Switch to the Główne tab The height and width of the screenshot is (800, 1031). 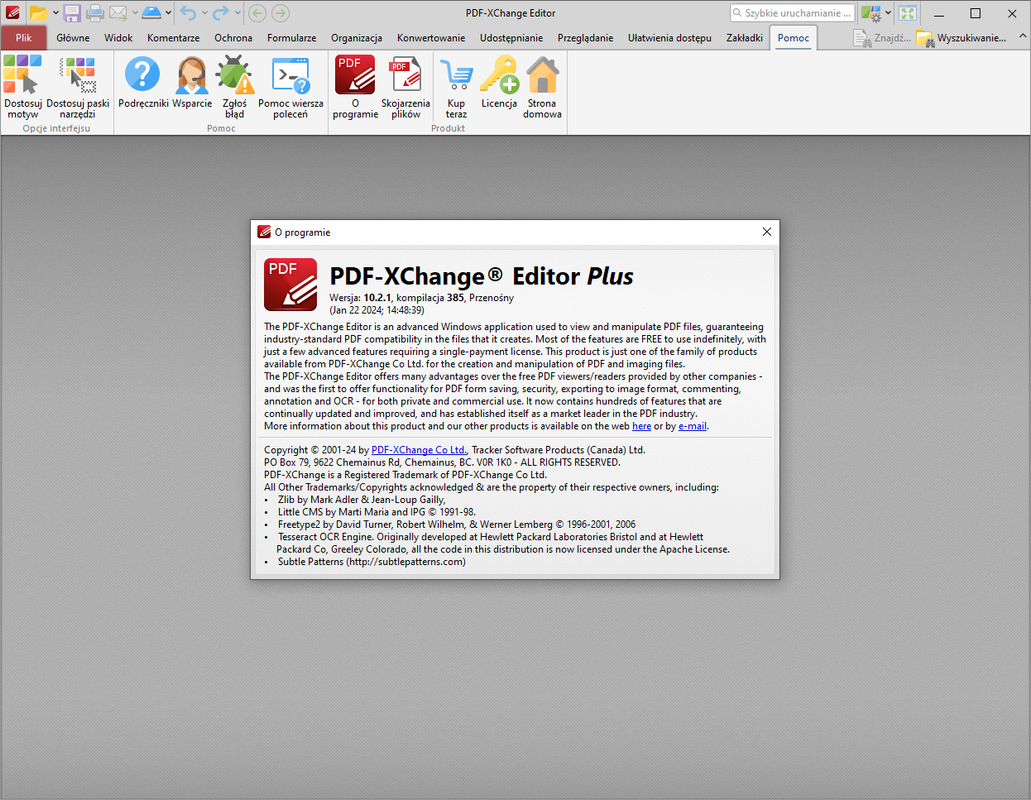click(73, 38)
